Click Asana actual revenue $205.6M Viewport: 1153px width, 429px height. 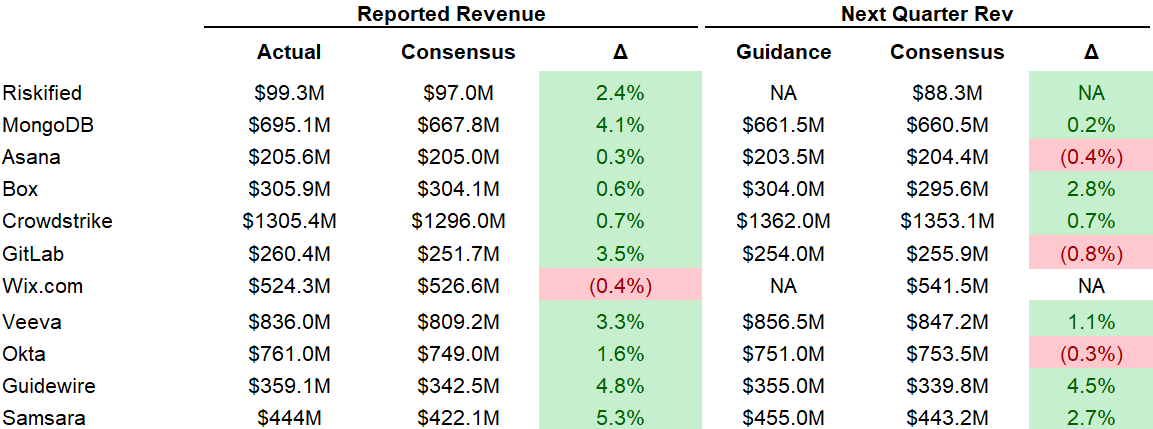290,157
